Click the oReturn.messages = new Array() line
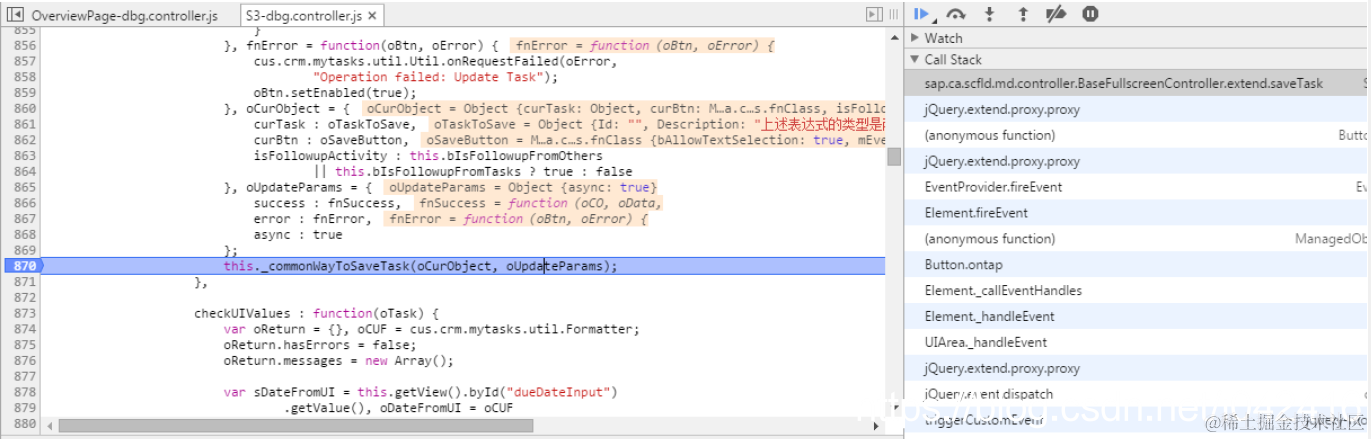 (x=338, y=361)
